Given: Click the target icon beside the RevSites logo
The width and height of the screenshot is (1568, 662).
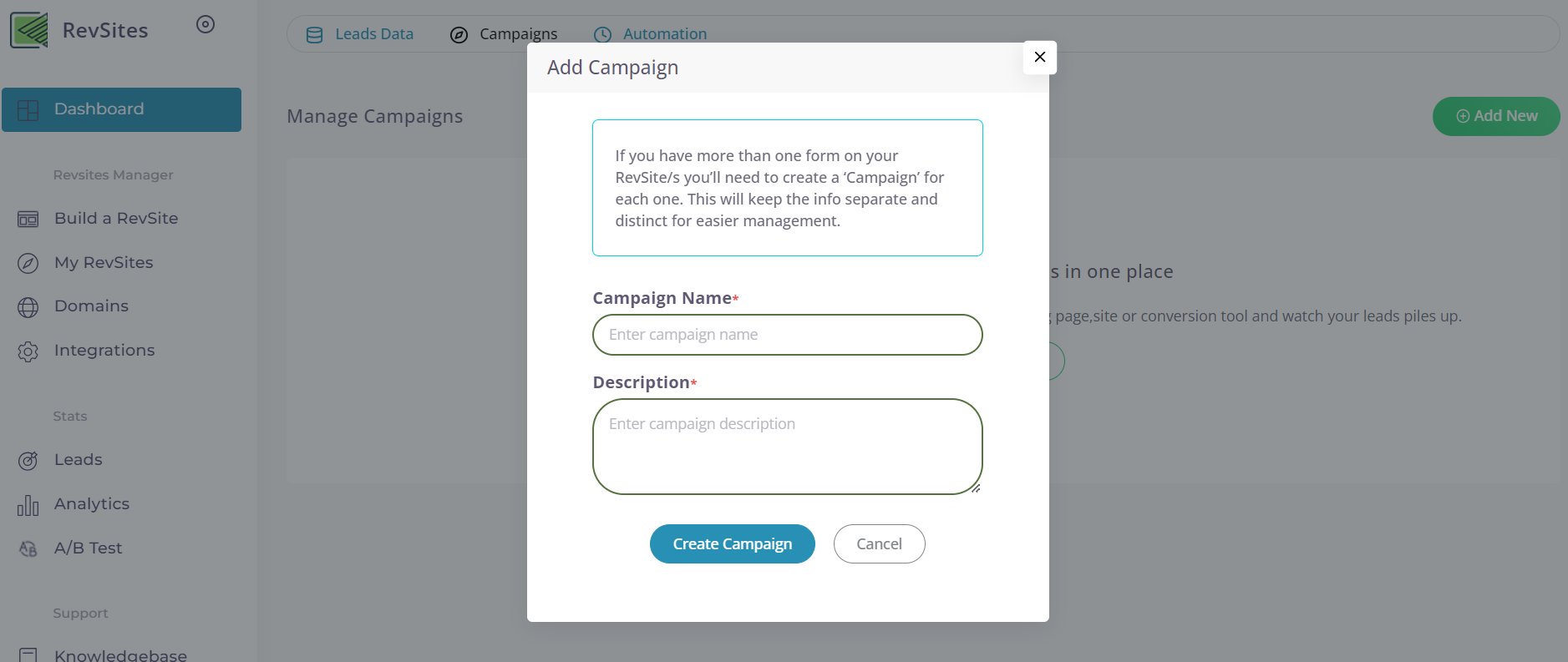Looking at the screenshot, I should click(205, 24).
